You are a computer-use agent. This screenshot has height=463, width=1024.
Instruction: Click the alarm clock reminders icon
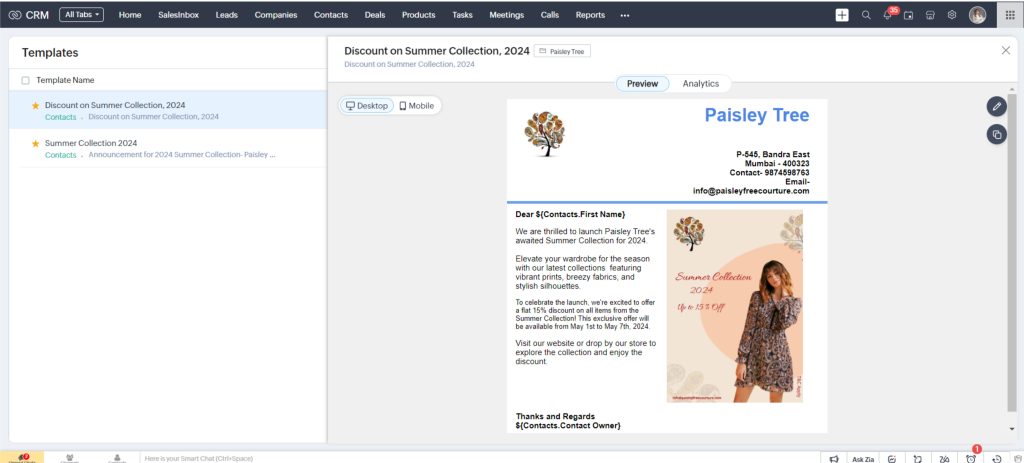click(971, 458)
